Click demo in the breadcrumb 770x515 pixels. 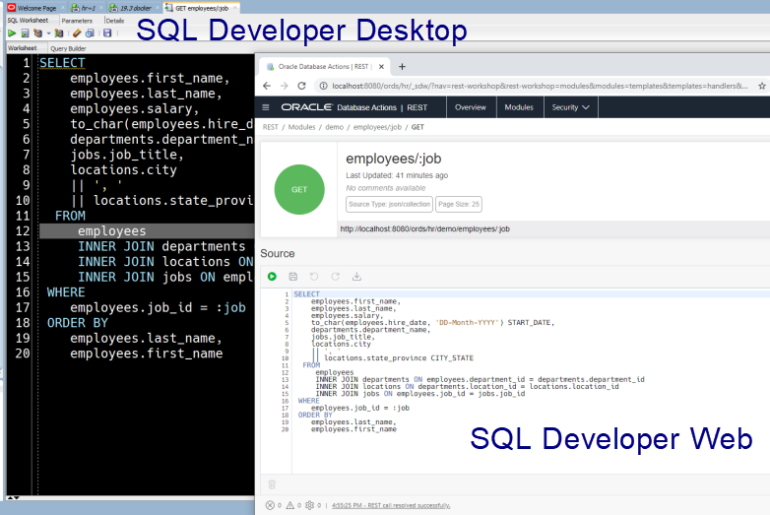click(x=334, y=127)
